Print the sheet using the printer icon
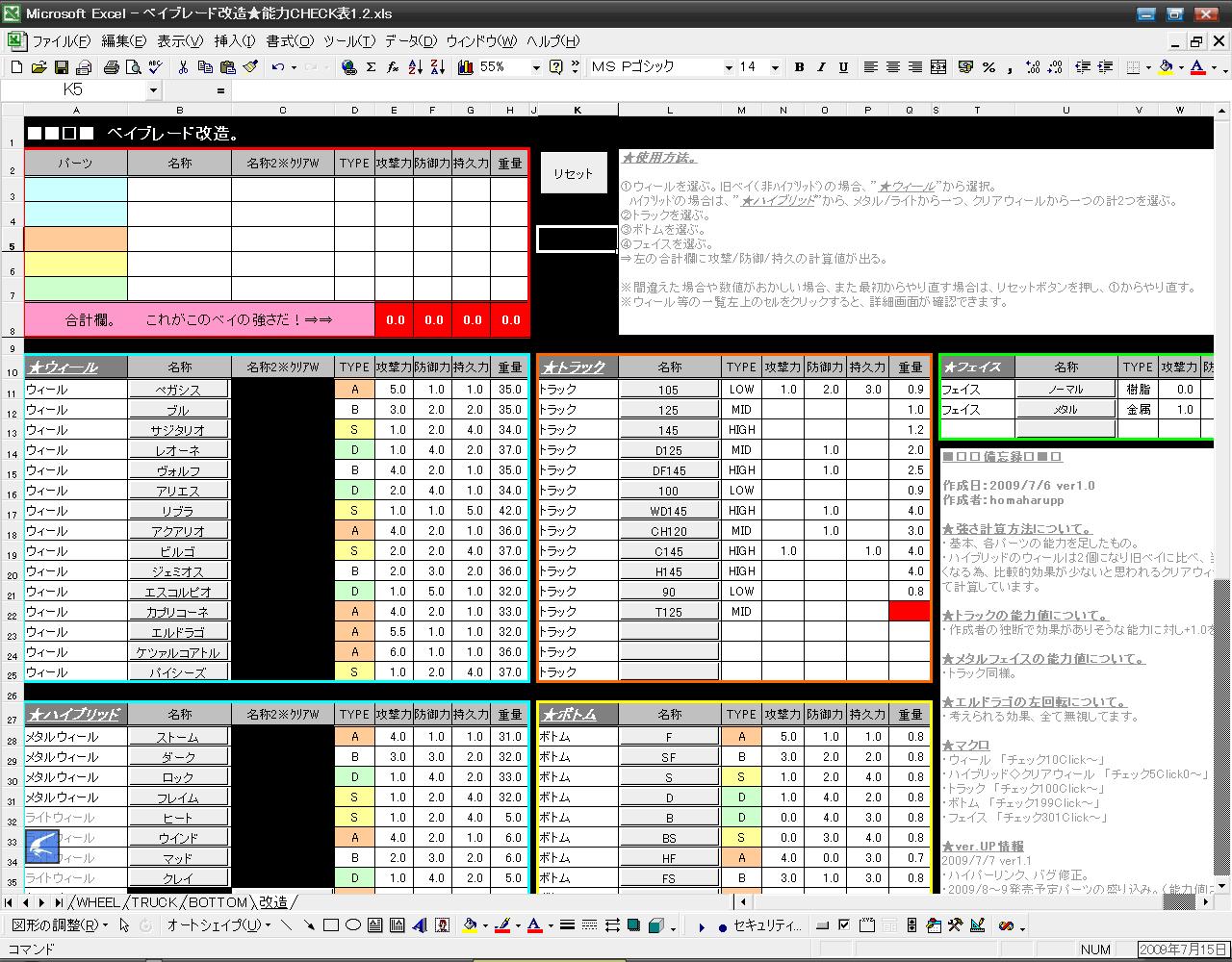Image resolution: width=1232 pixels, height=962 pixels. coord(111,67)
